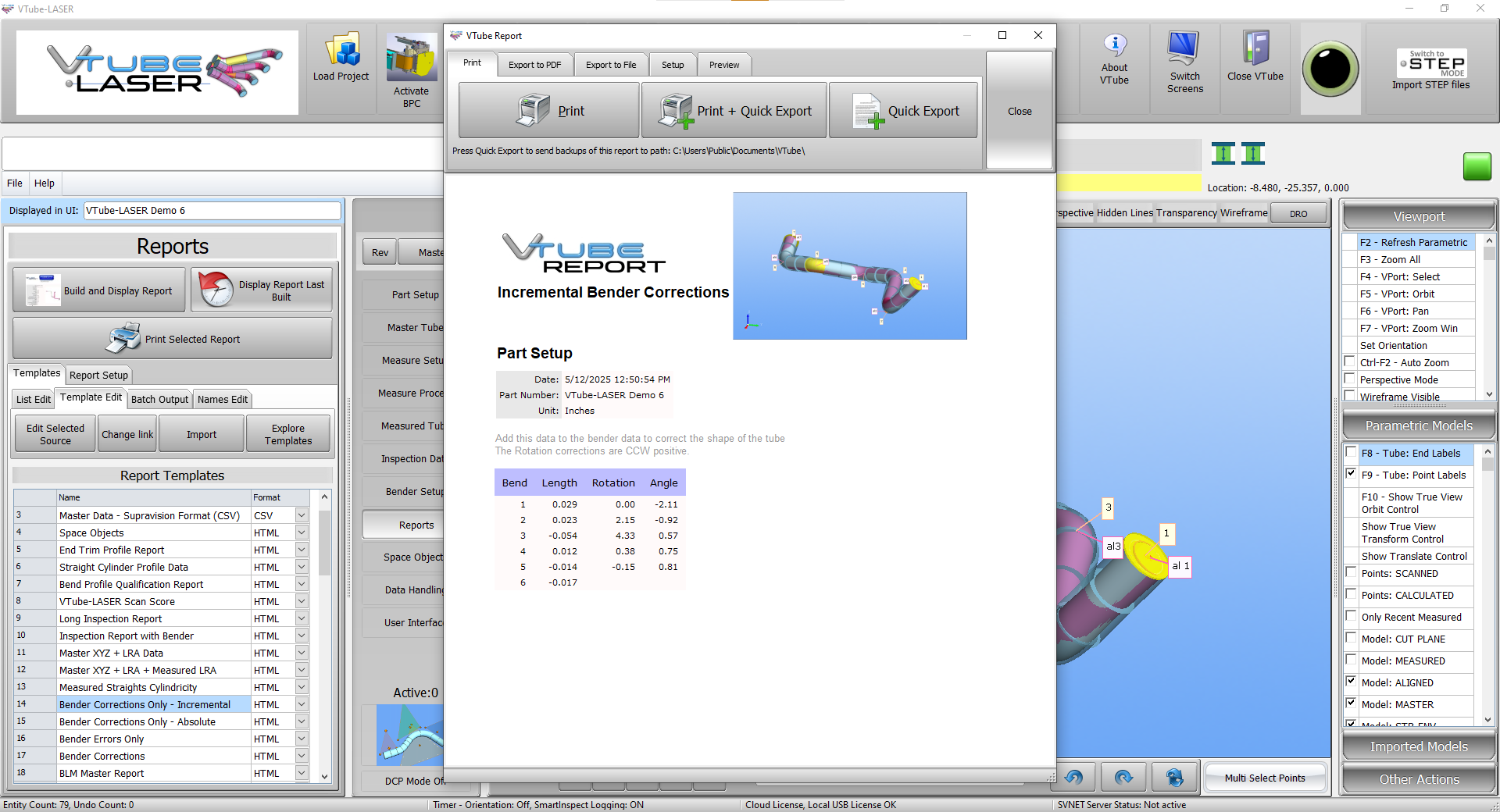Click Display Report Last Built
The image size is (1500, 812).
tap(262, 290)
